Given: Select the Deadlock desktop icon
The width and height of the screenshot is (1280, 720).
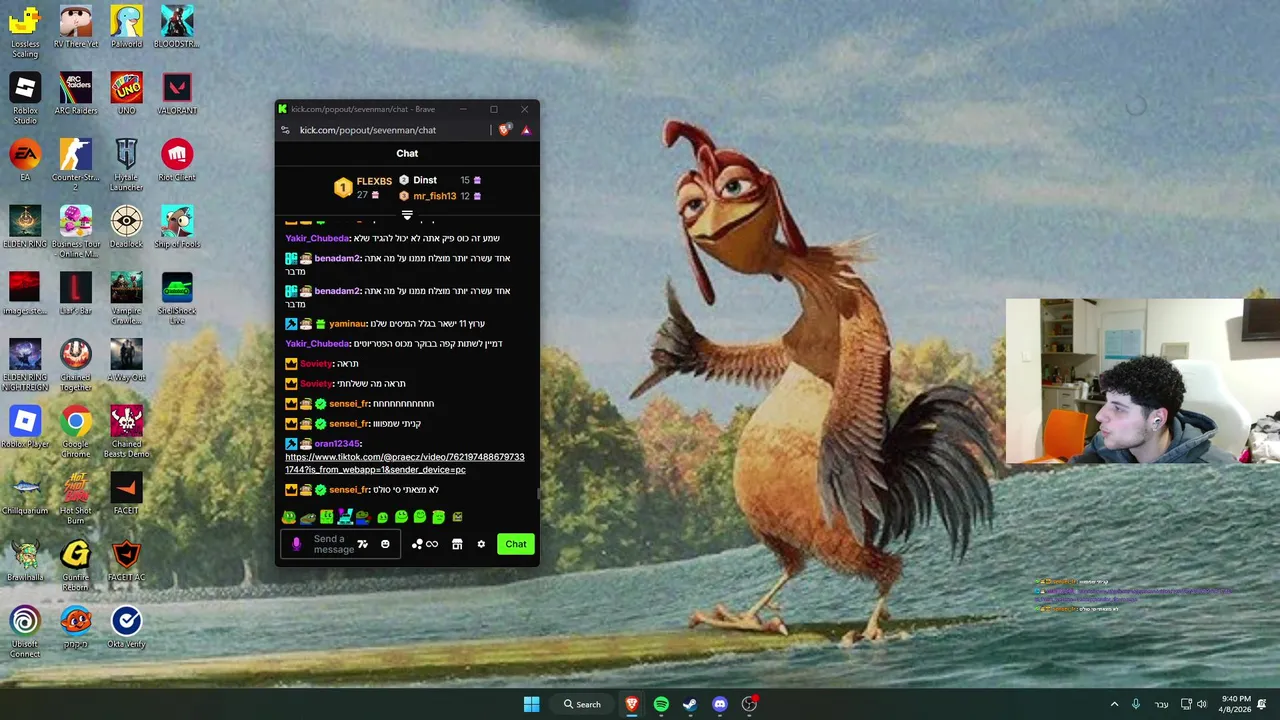Looking at the screenshot, I should (126, 227).
